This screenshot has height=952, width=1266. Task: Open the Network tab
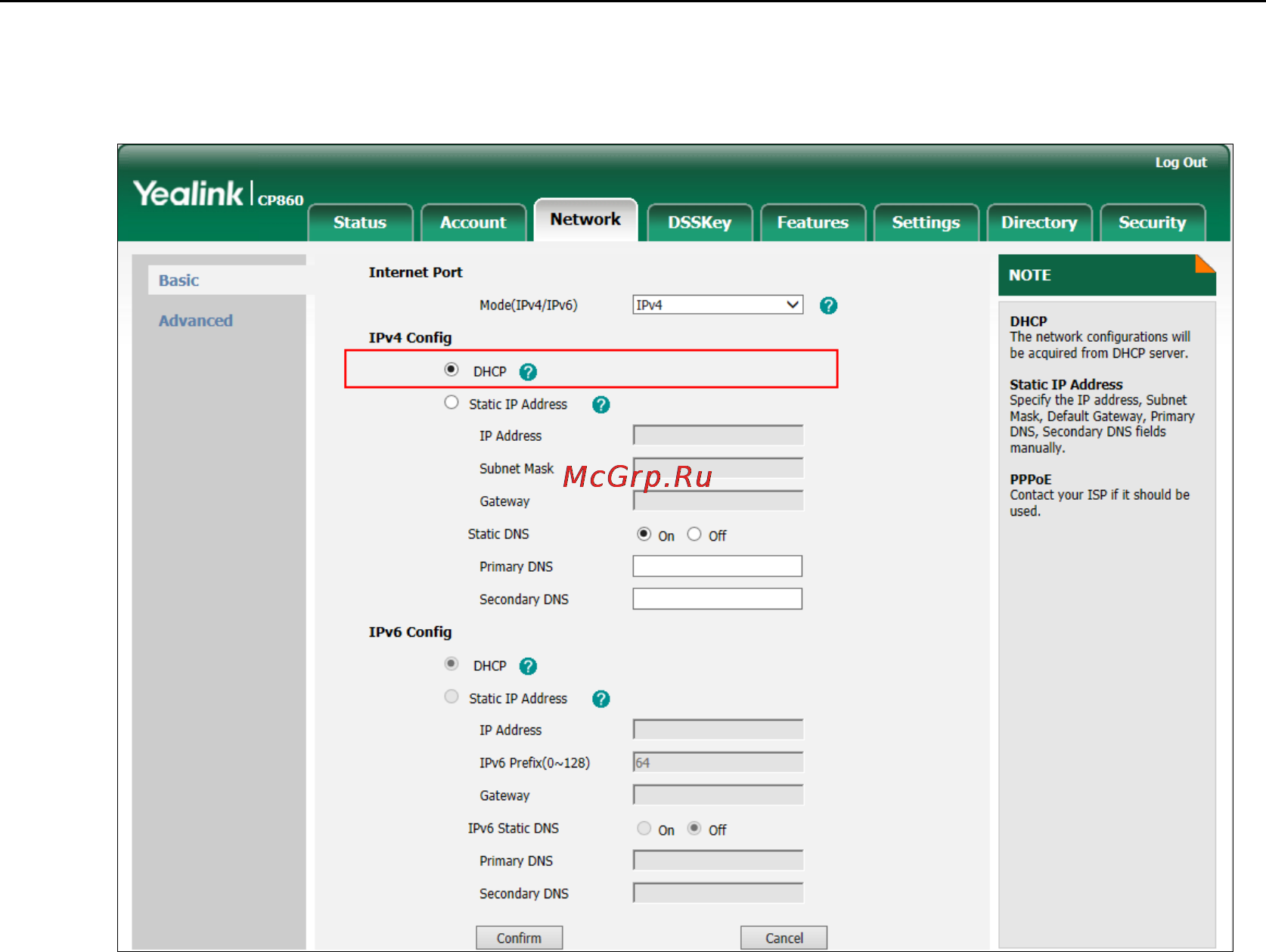[x=585, y=219]
